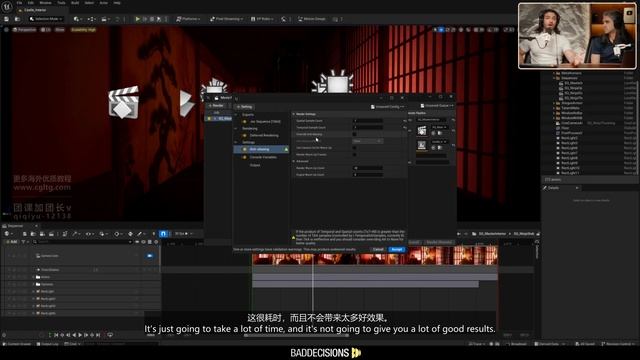This screenshot has width=640, height=360.
Task: Click the Sequencer track filter funnel icon
Action: coord(24,242)
